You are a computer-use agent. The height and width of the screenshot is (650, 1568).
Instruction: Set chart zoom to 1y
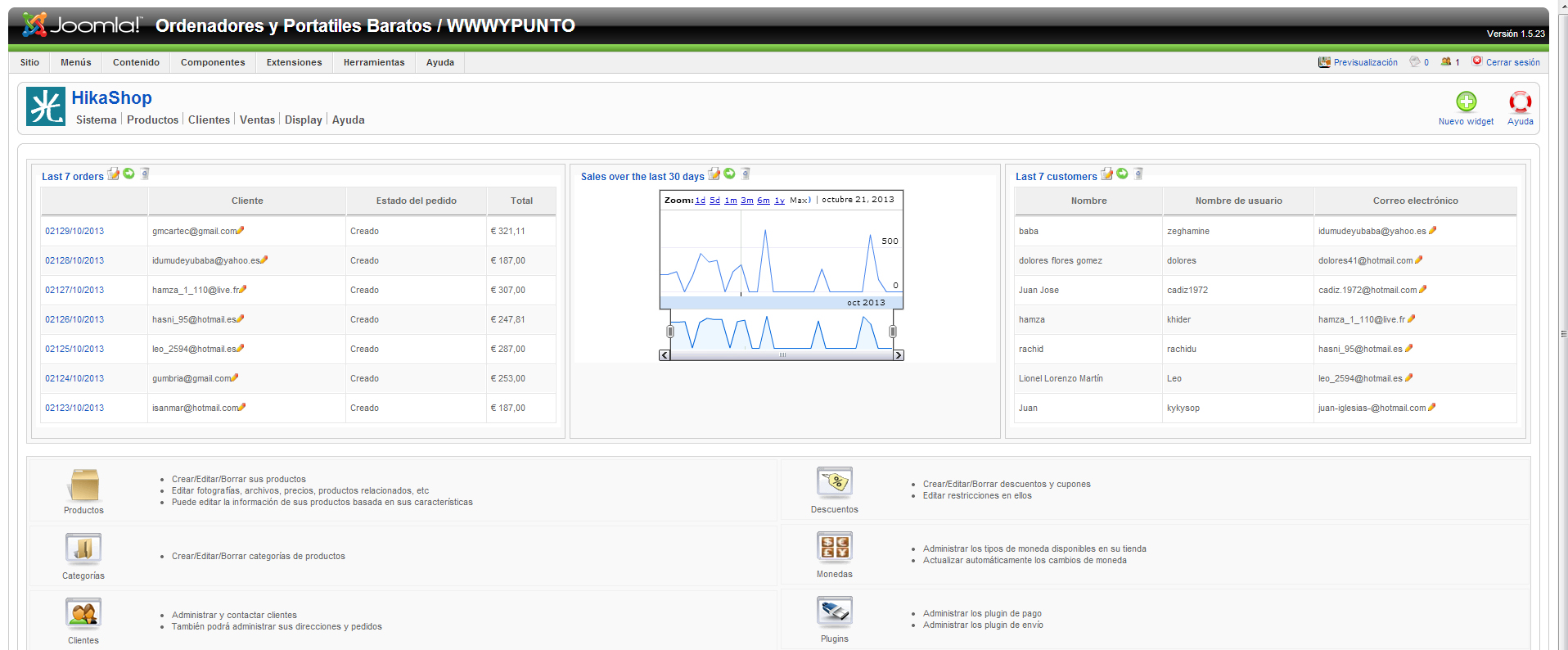click(x=779, y=200)
